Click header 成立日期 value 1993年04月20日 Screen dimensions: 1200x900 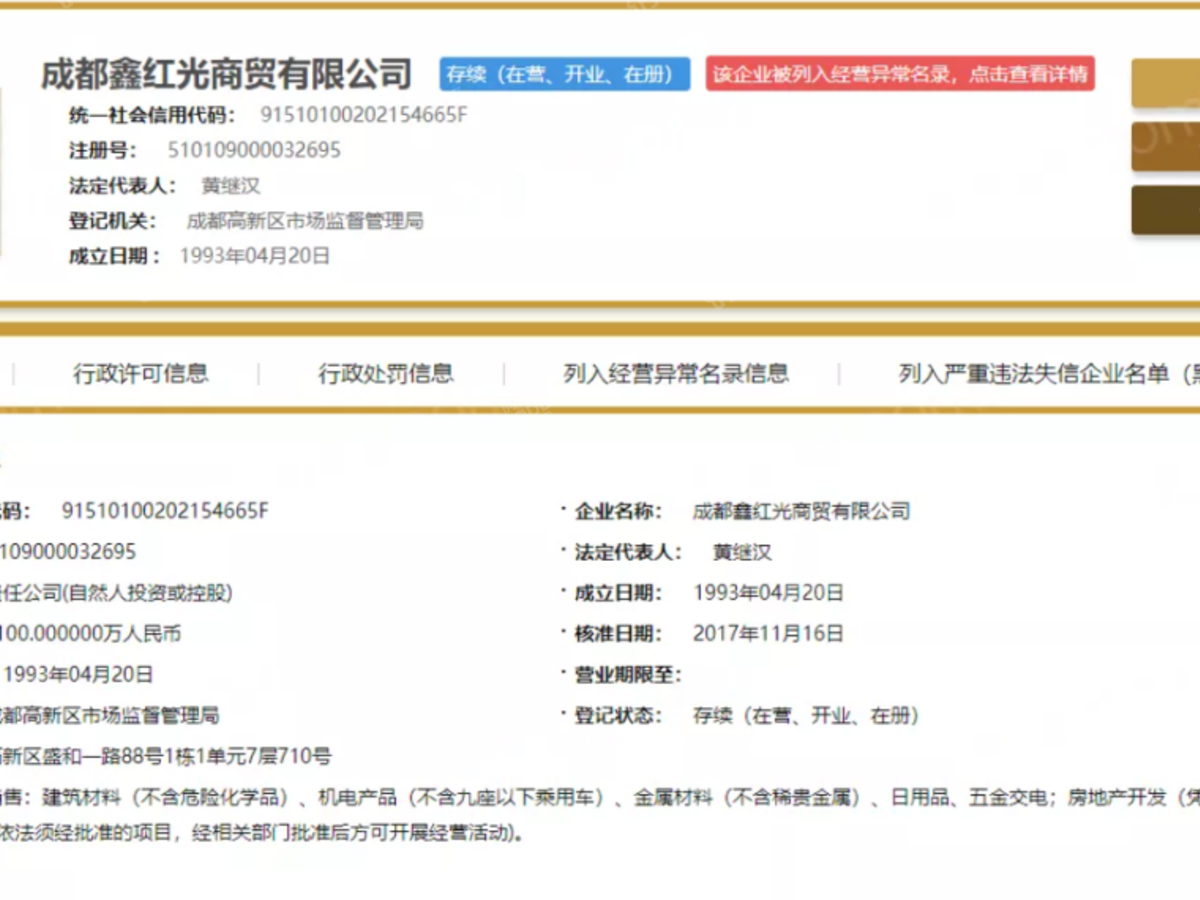(x=255, y=256)
